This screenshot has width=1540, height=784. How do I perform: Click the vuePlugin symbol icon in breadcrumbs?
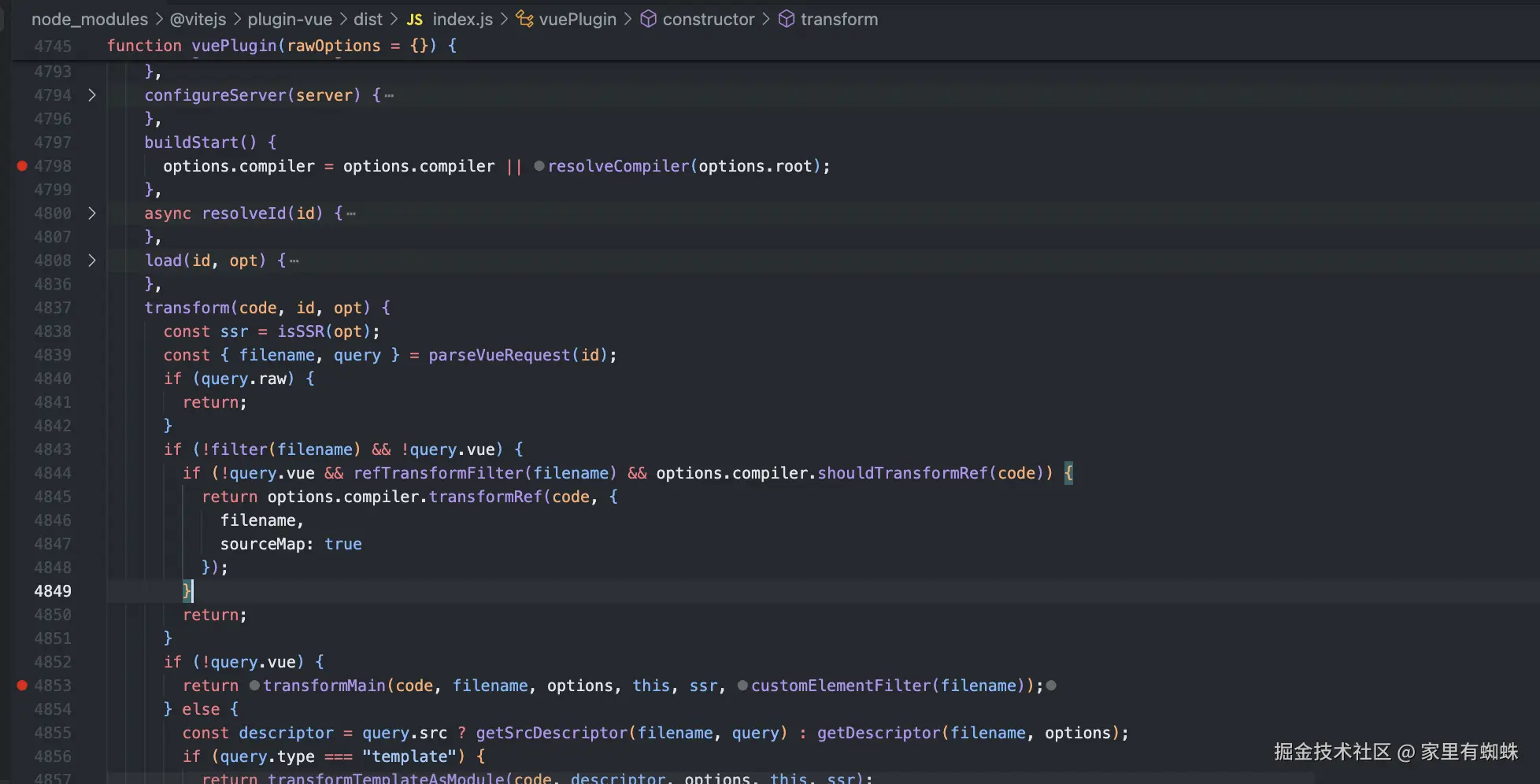point(524,19)
